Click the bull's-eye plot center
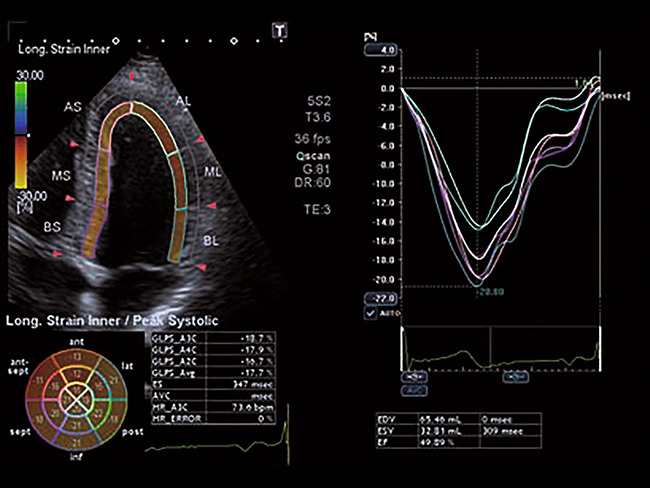 point(75,397)
